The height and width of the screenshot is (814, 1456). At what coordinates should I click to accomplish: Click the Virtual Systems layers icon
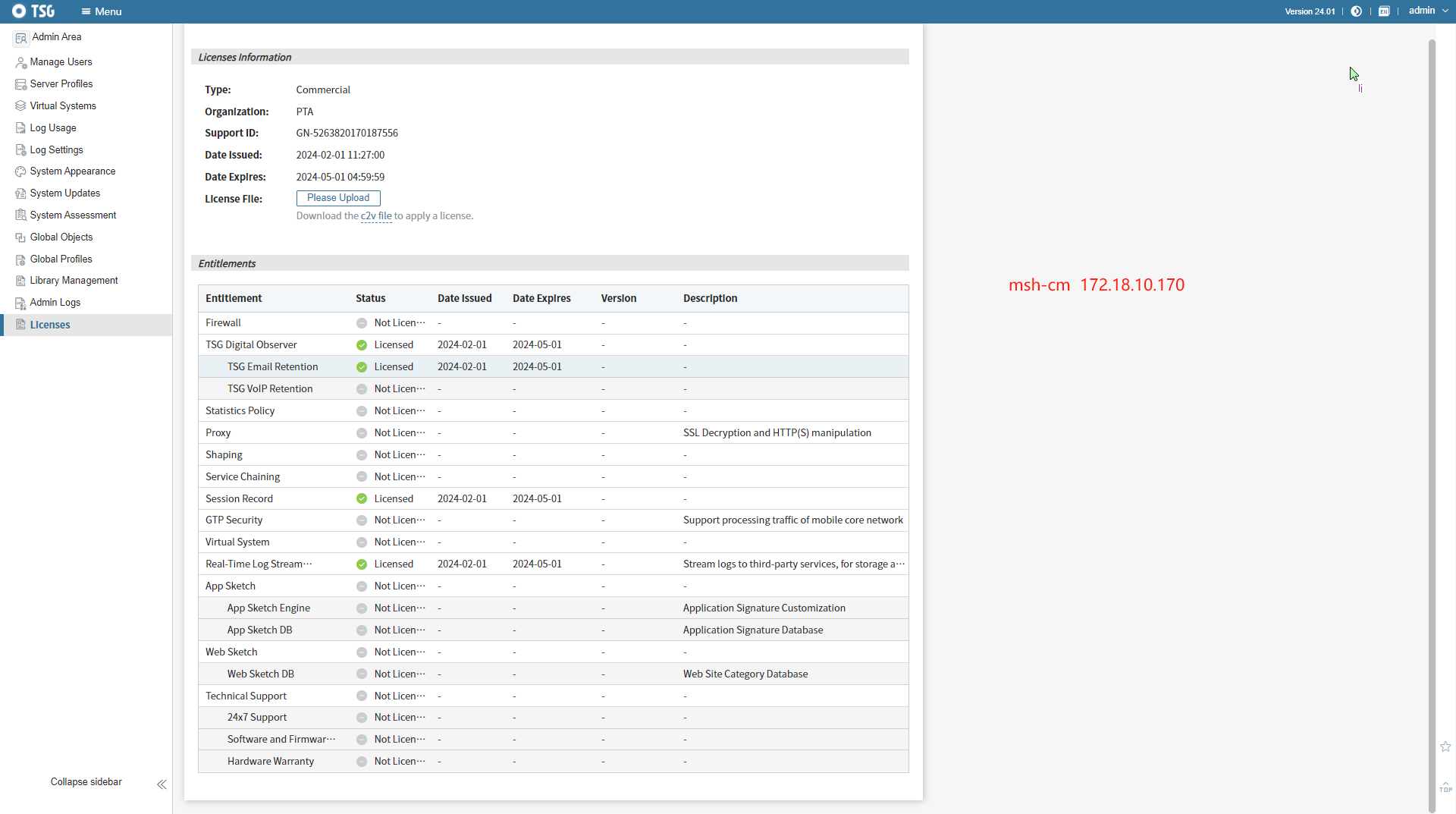click(20, 106)
